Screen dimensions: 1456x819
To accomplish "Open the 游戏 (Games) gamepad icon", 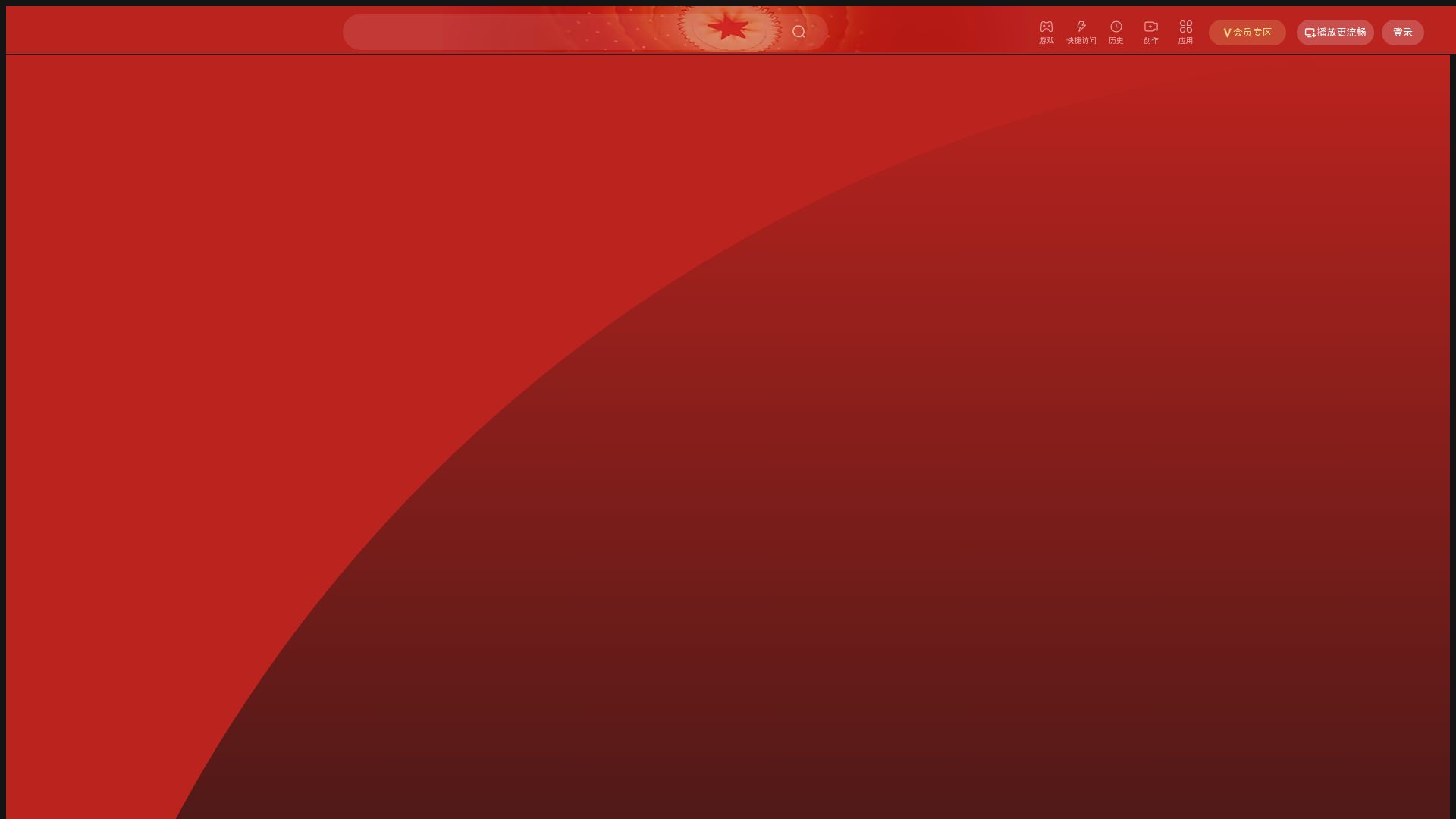I will [x=1046, y=27].
